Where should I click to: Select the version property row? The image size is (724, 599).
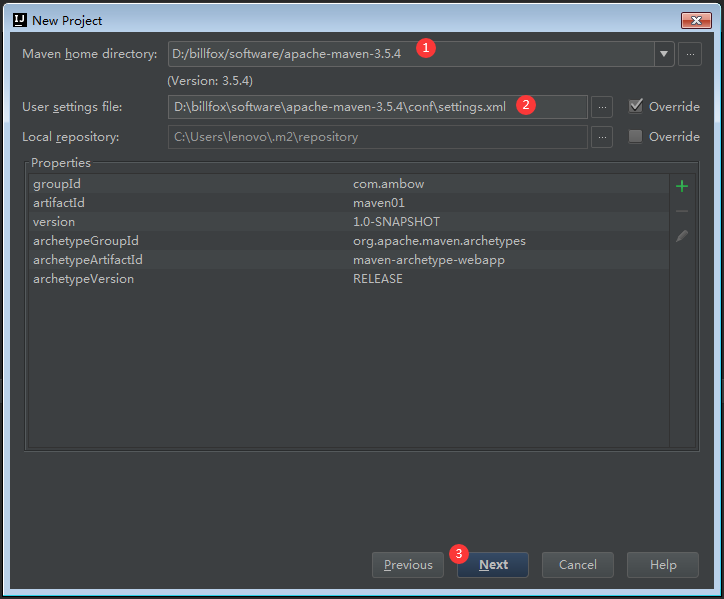click(349, 222)
